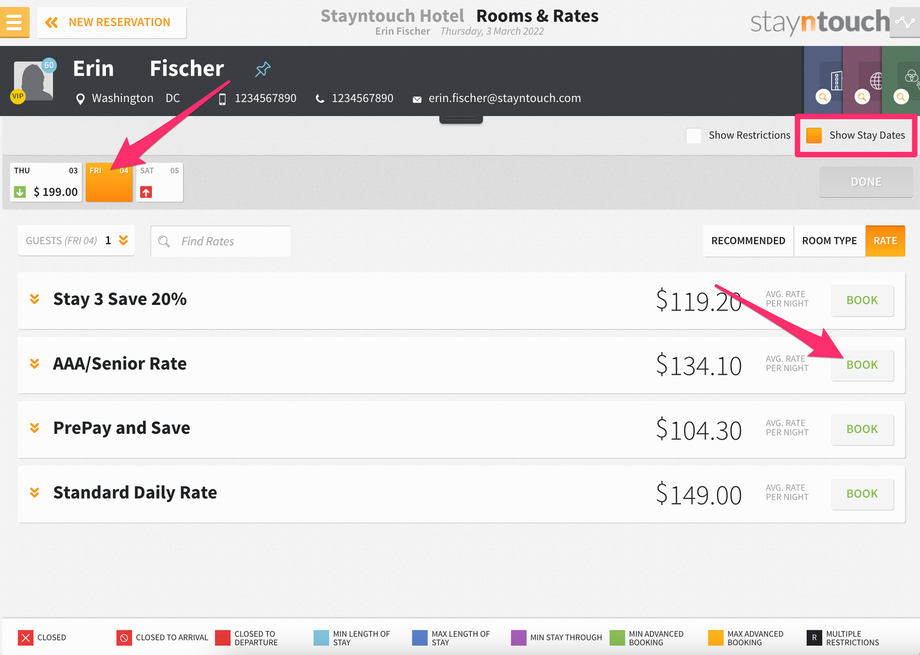Click the Multiple Restrictions R icon
The height and width of the screenshot is (655, 920).
[x=814, y=637]
